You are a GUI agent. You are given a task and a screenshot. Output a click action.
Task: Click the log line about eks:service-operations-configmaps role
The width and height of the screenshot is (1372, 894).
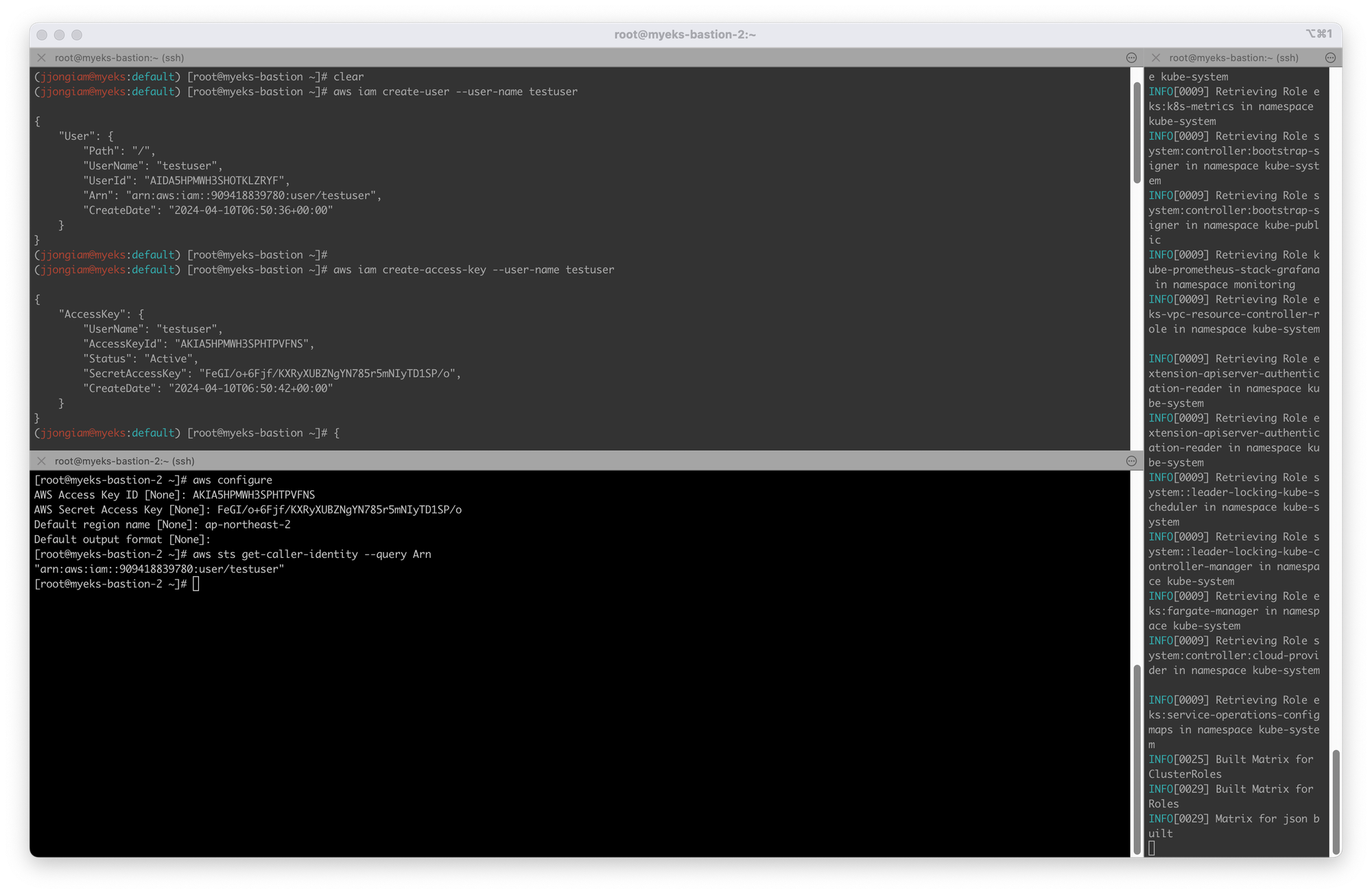(x=1233, y=722)
